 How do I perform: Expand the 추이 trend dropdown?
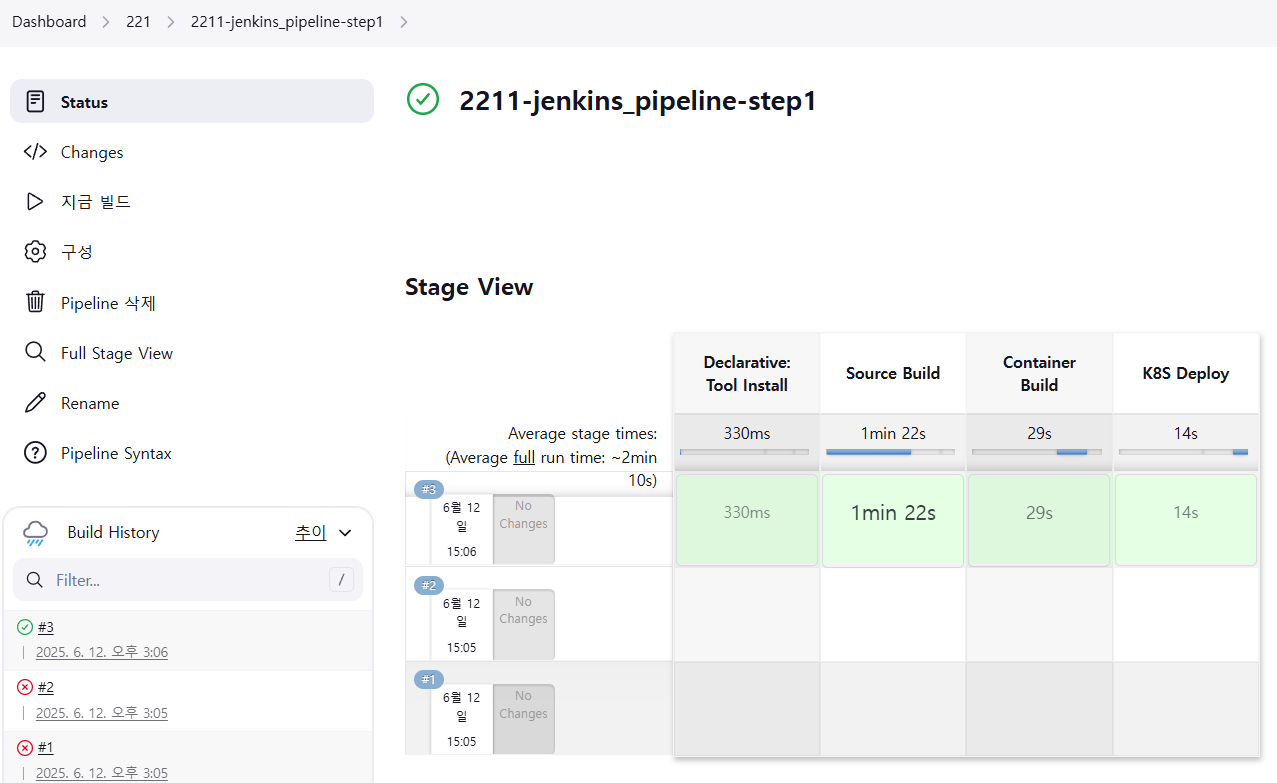tap(346, 533)
